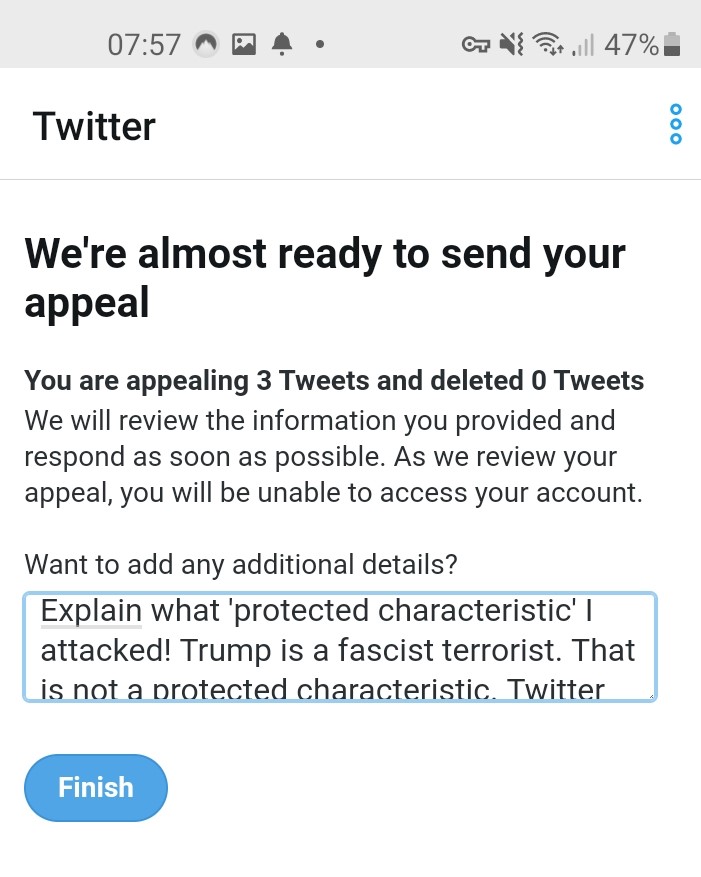Click the underlined word "Explain" in text box

tap(92, 610)
